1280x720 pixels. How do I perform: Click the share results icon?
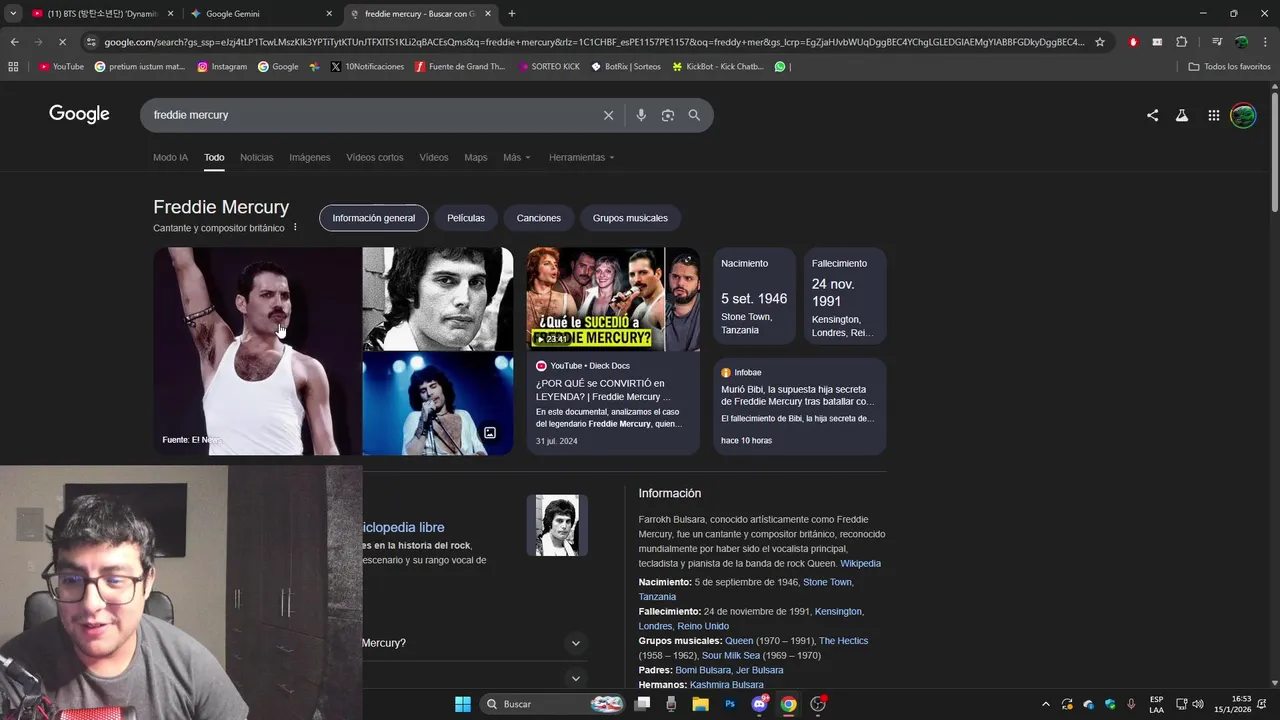click(1152, 115)
